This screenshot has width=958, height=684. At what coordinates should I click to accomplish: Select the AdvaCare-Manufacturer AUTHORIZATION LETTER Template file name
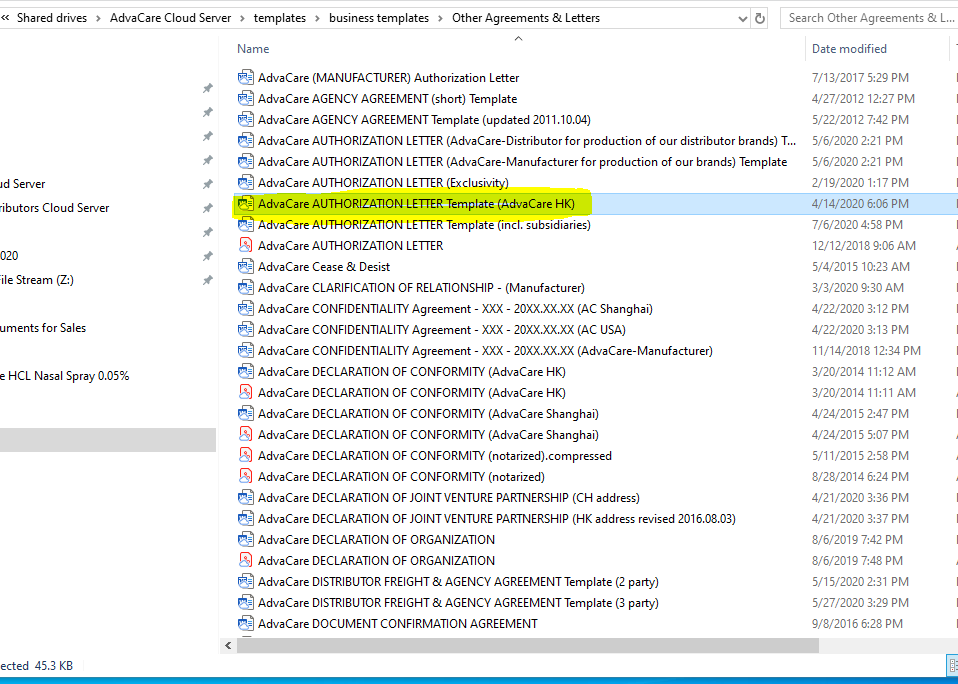[x=522, y=162]
